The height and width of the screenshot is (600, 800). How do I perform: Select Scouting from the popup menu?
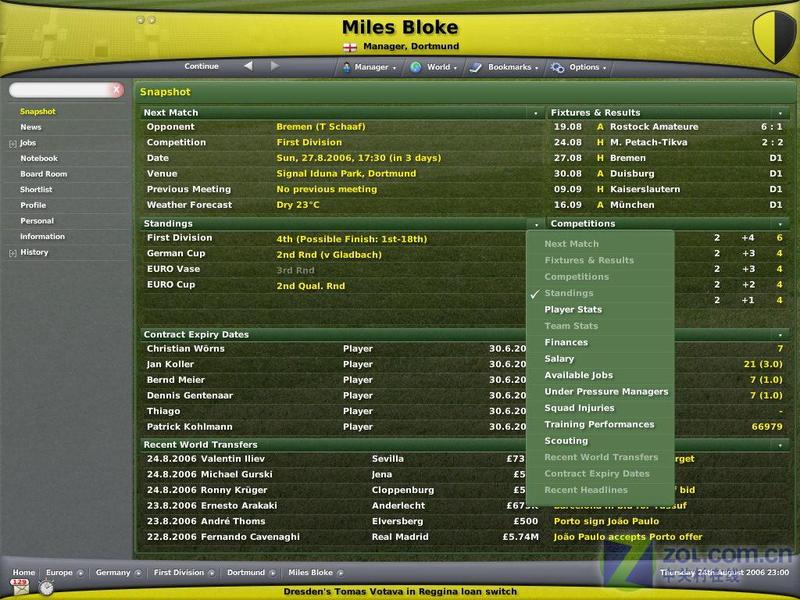point(566,441)
